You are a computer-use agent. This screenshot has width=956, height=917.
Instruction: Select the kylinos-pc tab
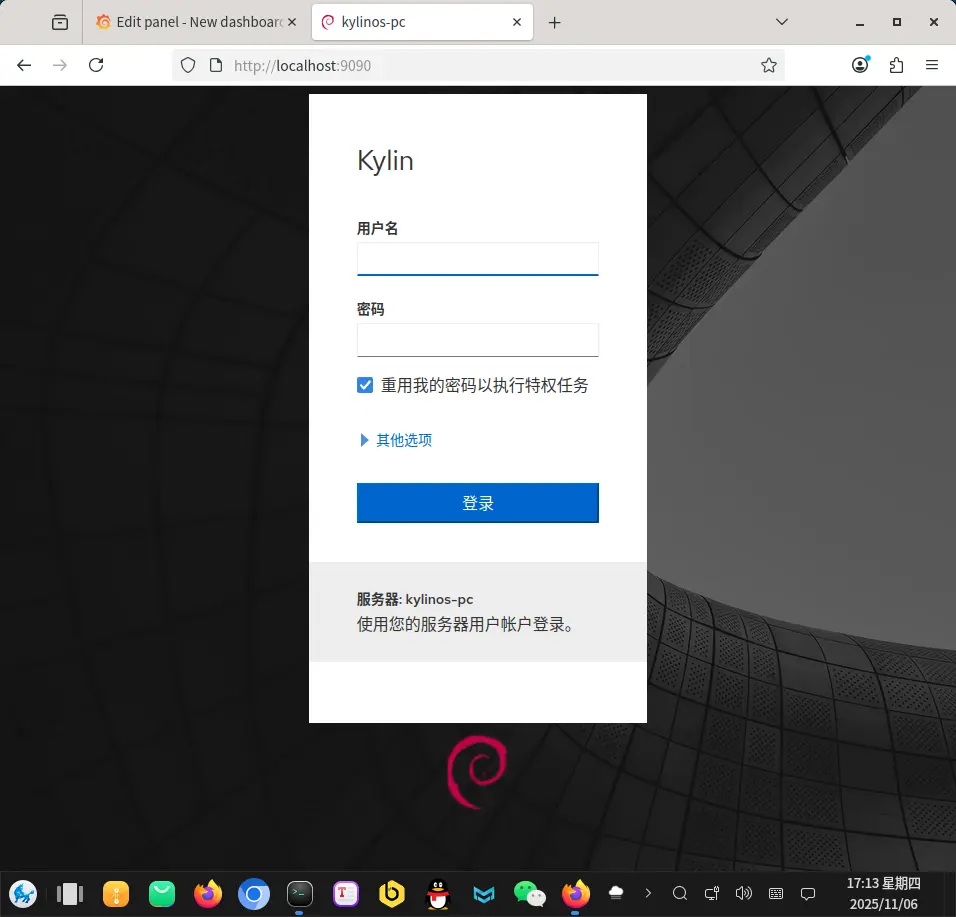pyautogui.click(x=422, y=22)
